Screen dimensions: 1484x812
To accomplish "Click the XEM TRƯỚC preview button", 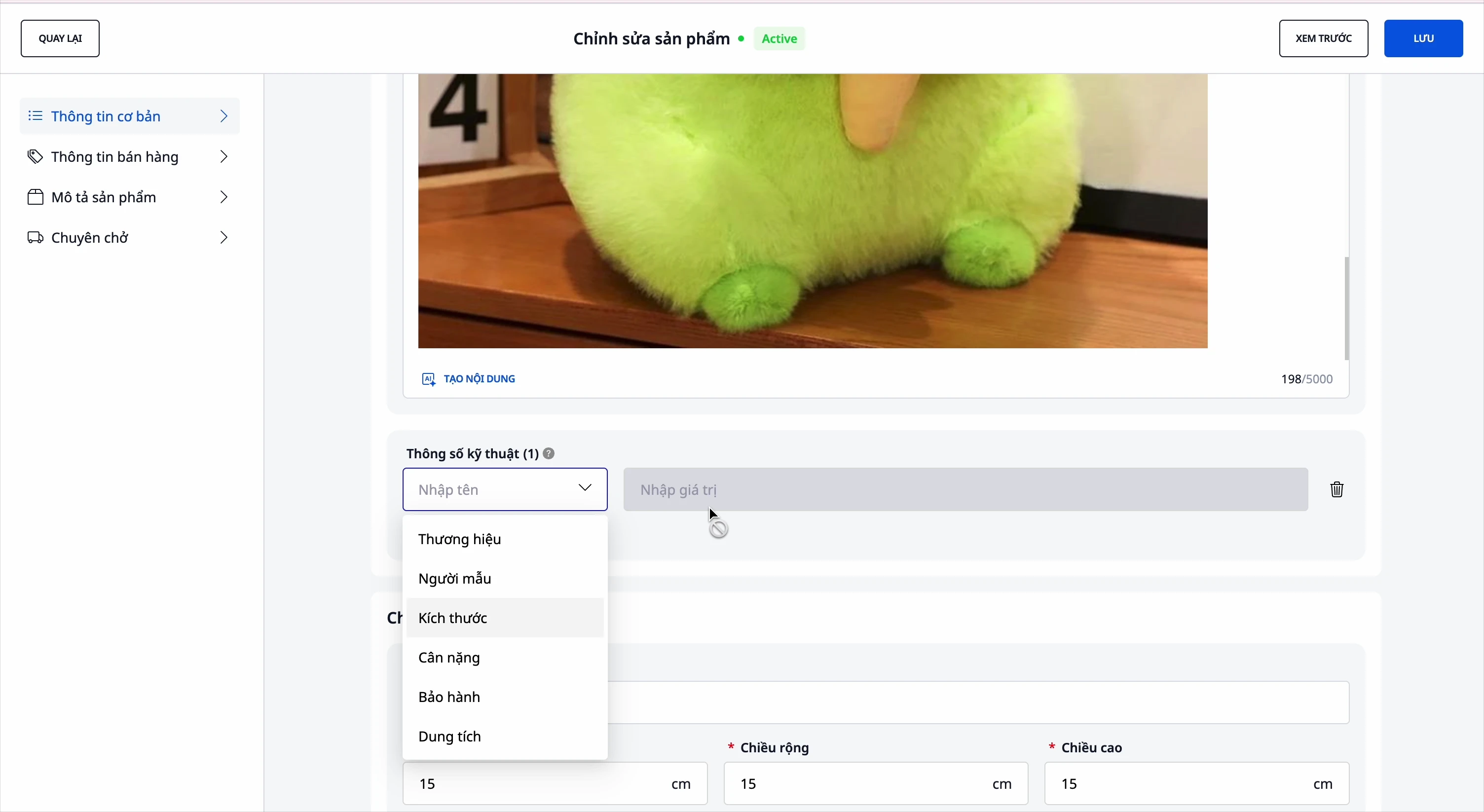I will [x=1323, y=38].
